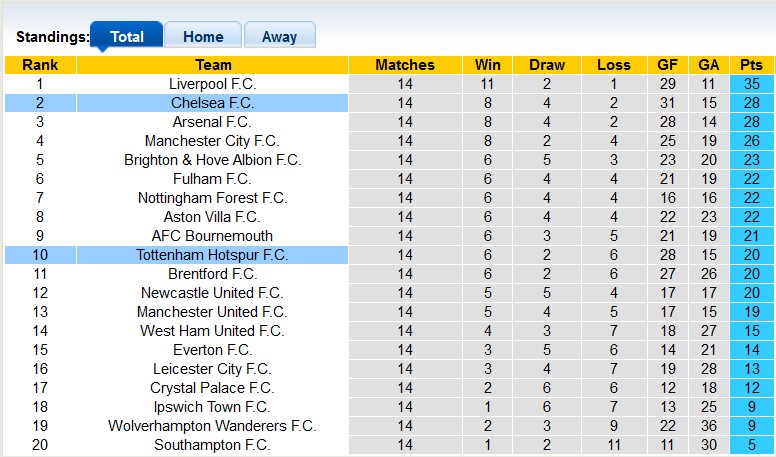Click Tottenham Hotspur F.C. highlighted row
This screenshot has width=776, height=457.
pos(212,255)
